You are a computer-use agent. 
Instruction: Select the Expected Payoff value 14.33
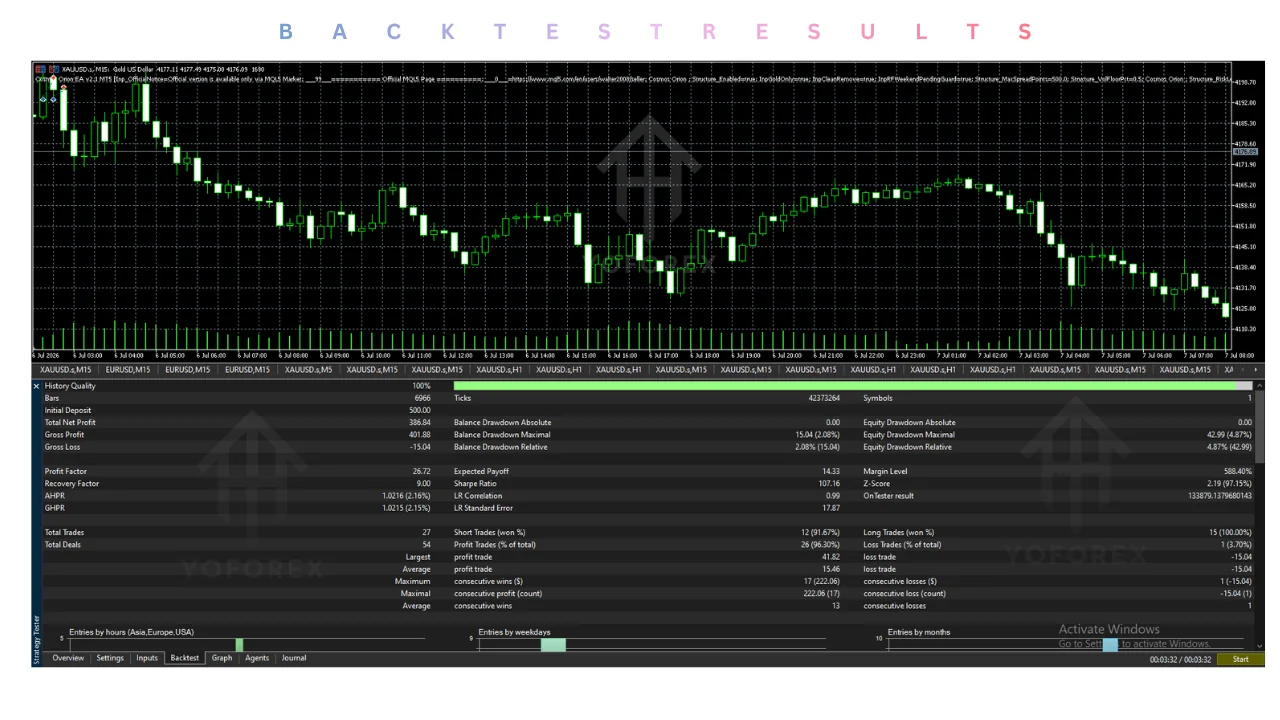[x=830, y=471]
